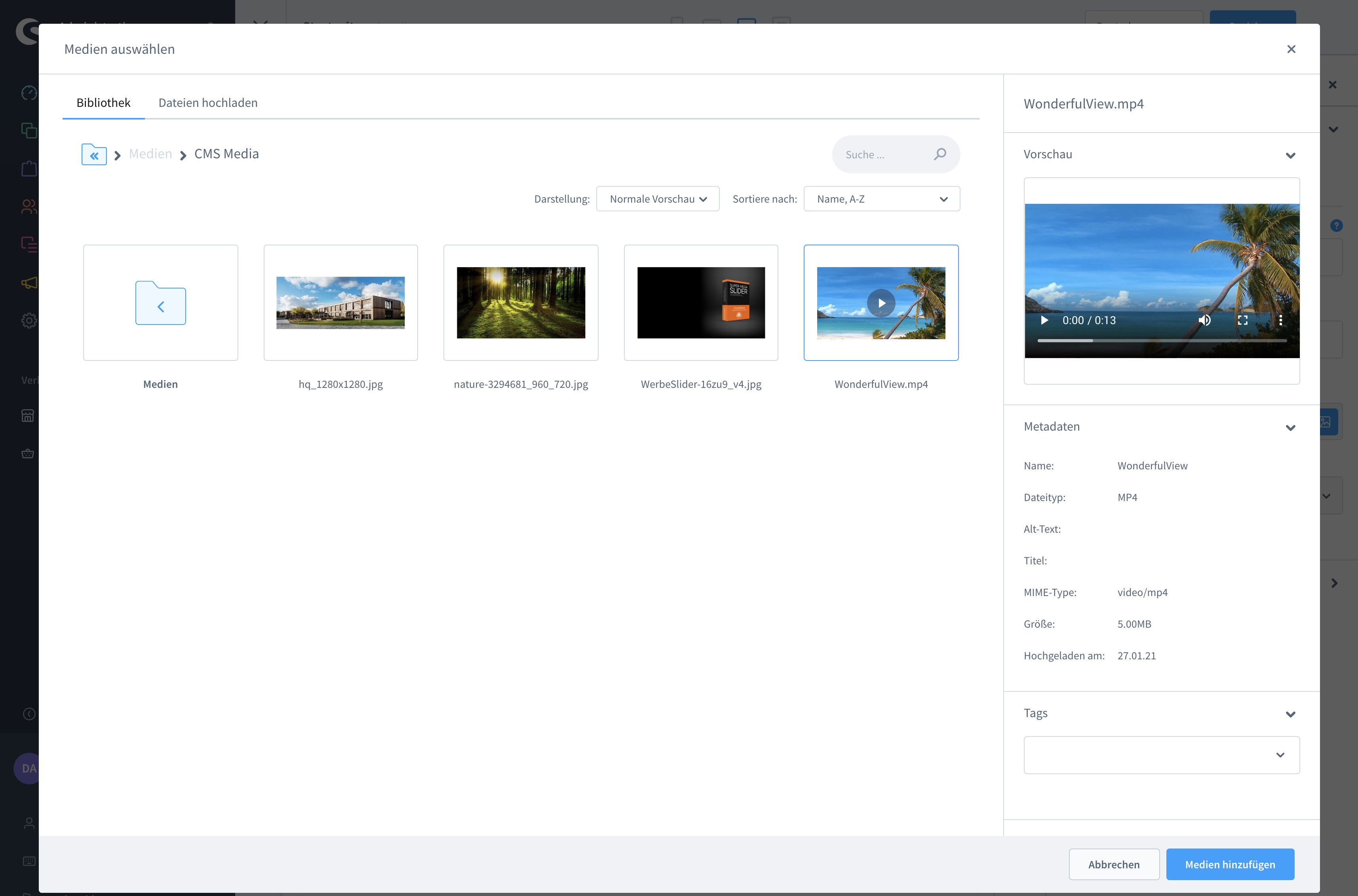Mute the preview video volume
The height and width of the screenshot is (896, 1358).
pyautogui.click(x=1204, y=320)
